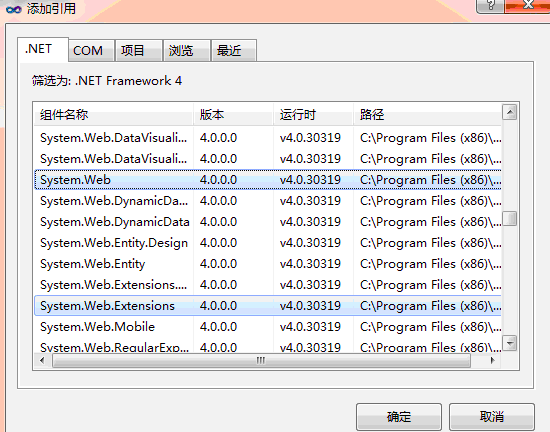Click horizontal scrollbar right arrow

(492, 360)
